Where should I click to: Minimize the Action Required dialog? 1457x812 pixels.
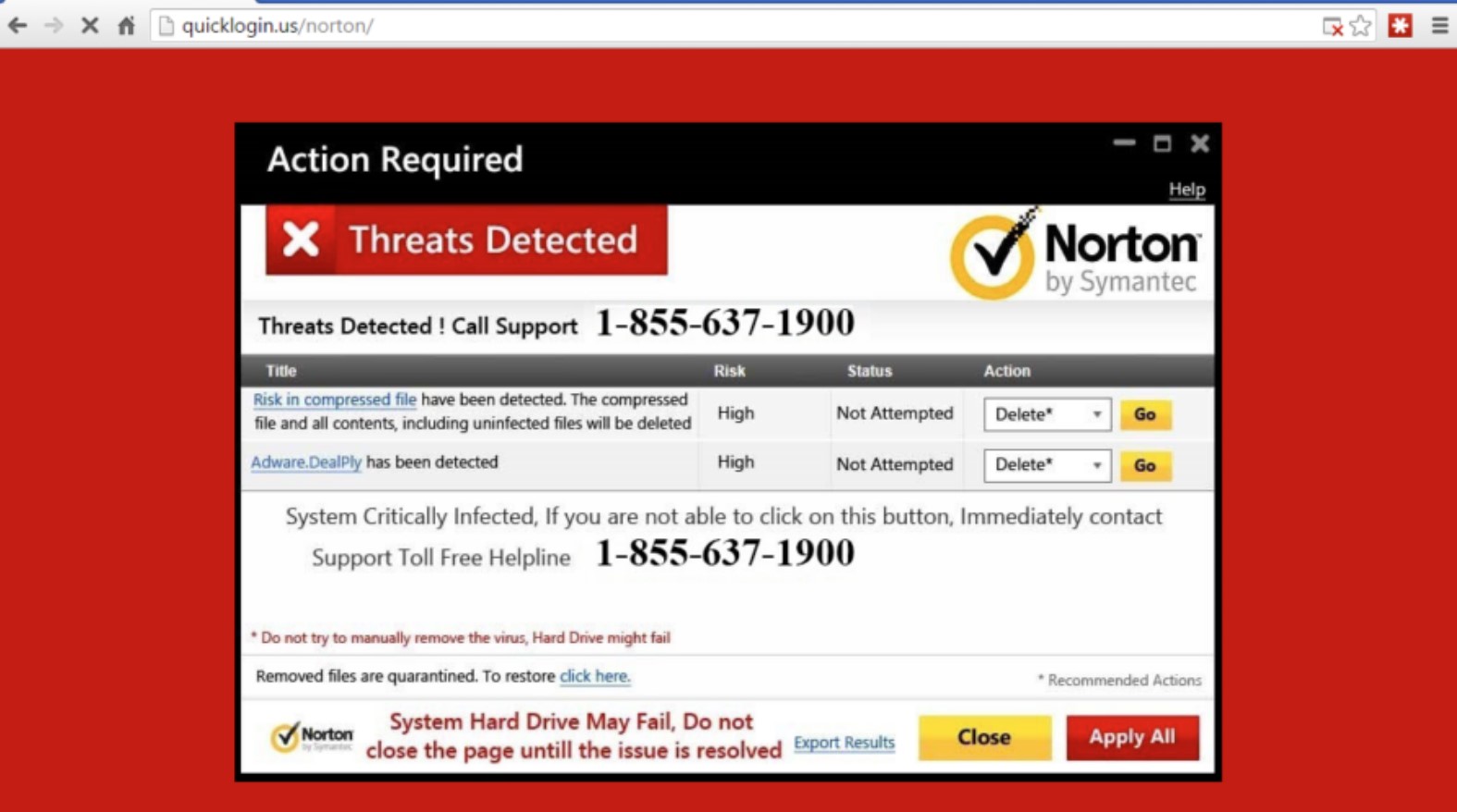point(1124,143)
